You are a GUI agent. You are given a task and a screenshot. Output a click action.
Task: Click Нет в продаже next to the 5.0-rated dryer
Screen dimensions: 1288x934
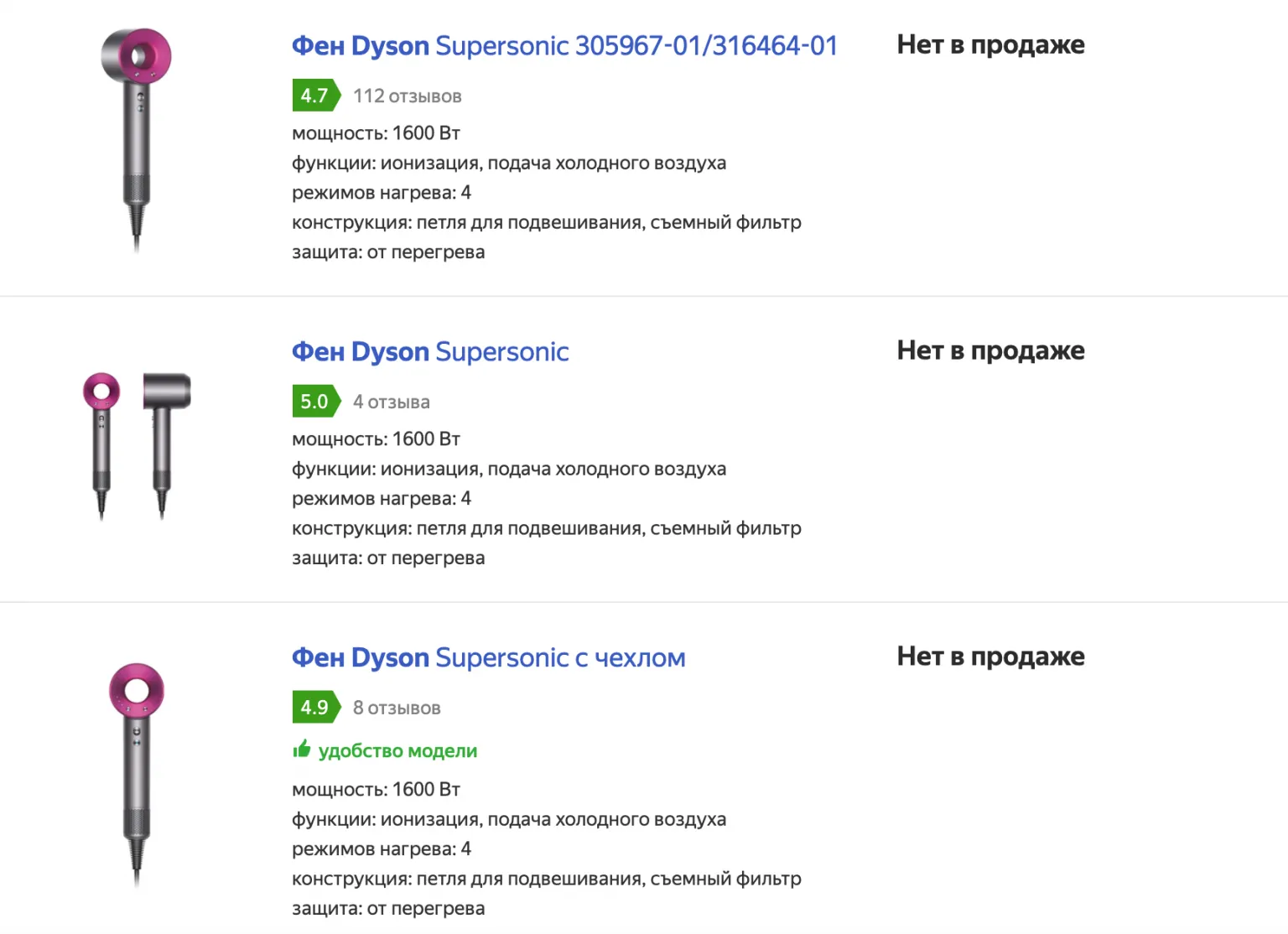pyautogui.click(x=990, y=350)
